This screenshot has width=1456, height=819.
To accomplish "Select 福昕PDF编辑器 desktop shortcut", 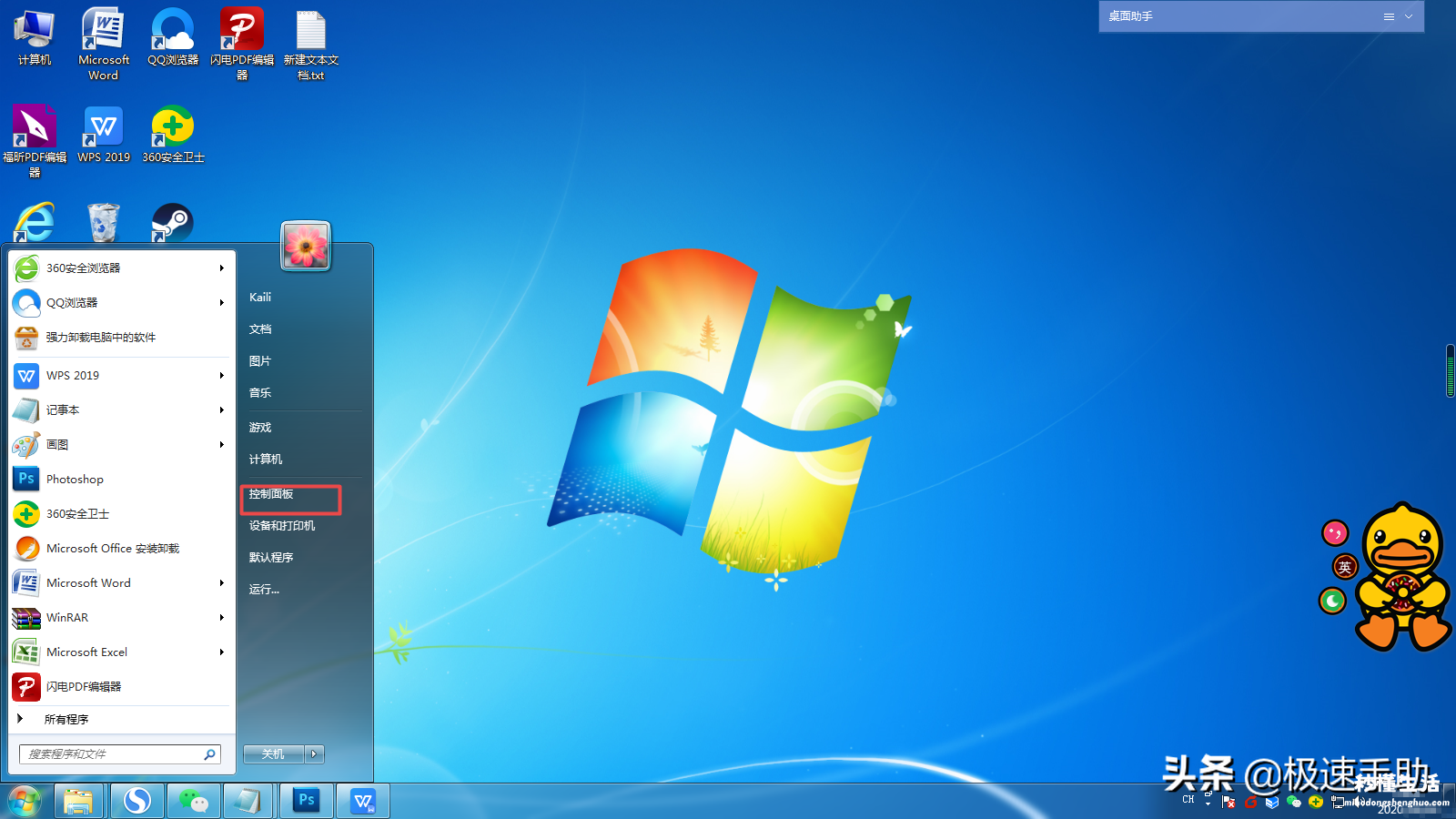I will [35, 141].
